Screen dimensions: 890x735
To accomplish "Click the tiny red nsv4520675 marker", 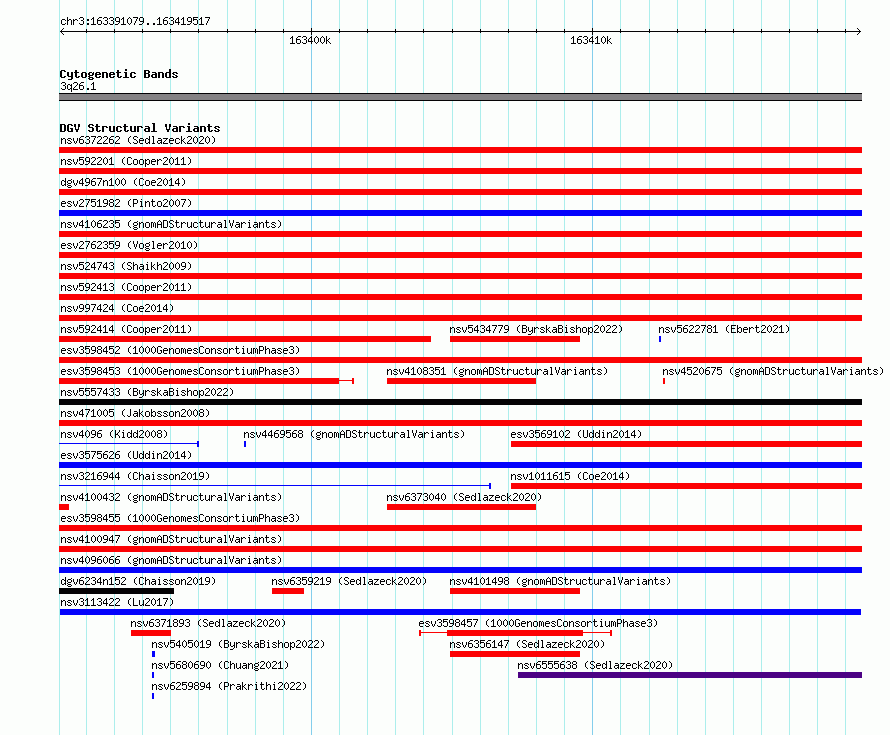I will pos(664,381).
